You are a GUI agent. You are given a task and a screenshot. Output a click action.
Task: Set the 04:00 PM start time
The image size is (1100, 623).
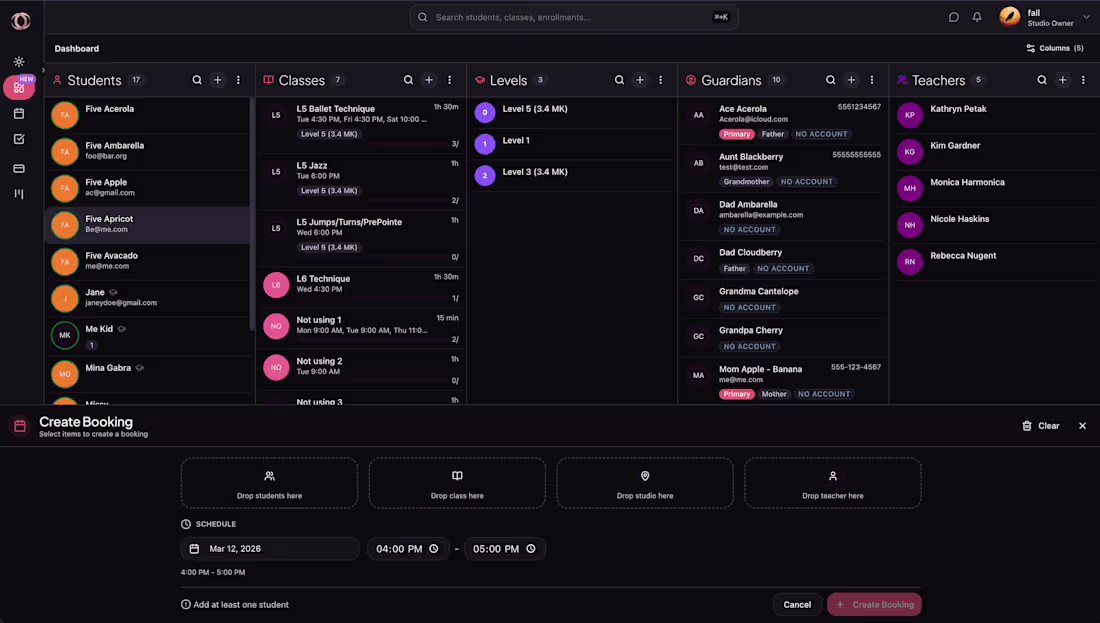[408, 549]
